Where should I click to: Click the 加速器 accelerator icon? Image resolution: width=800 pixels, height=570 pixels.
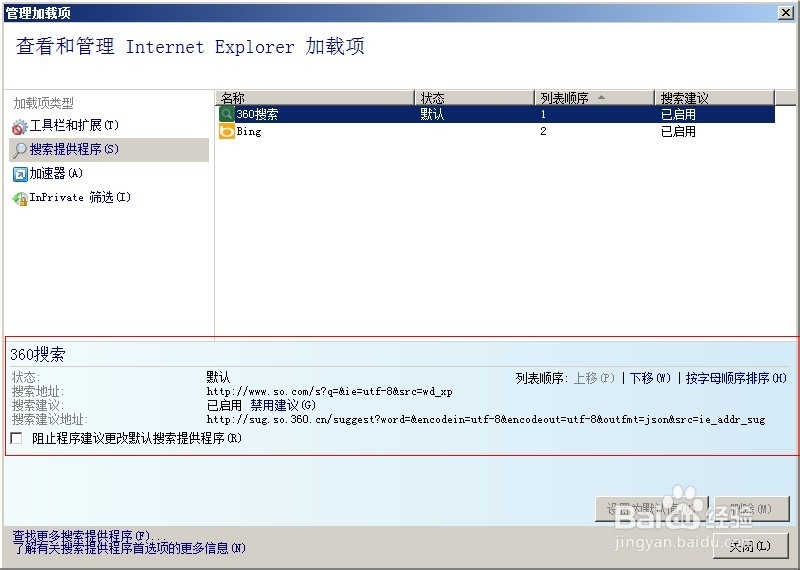point(20,174)
